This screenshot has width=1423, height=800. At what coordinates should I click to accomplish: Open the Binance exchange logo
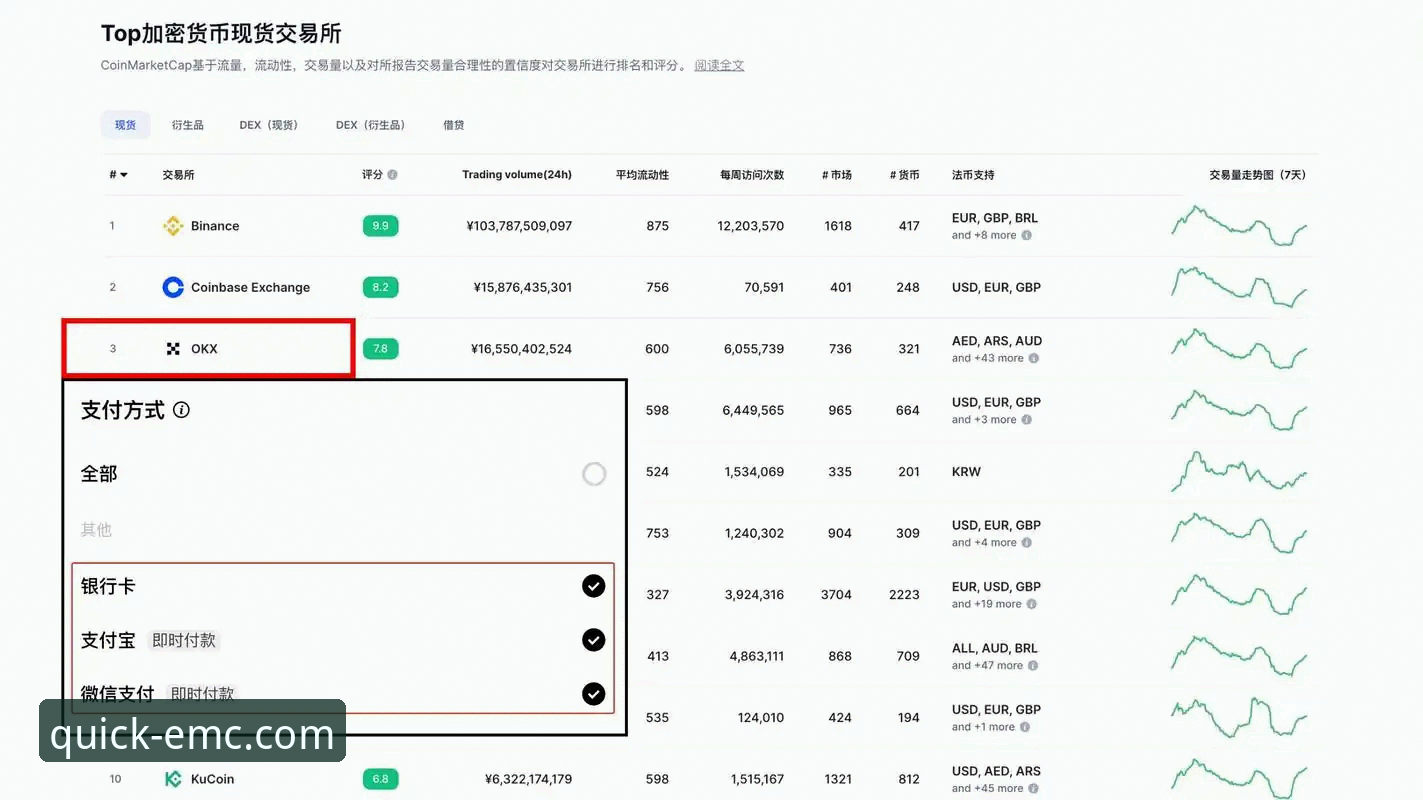173,226
